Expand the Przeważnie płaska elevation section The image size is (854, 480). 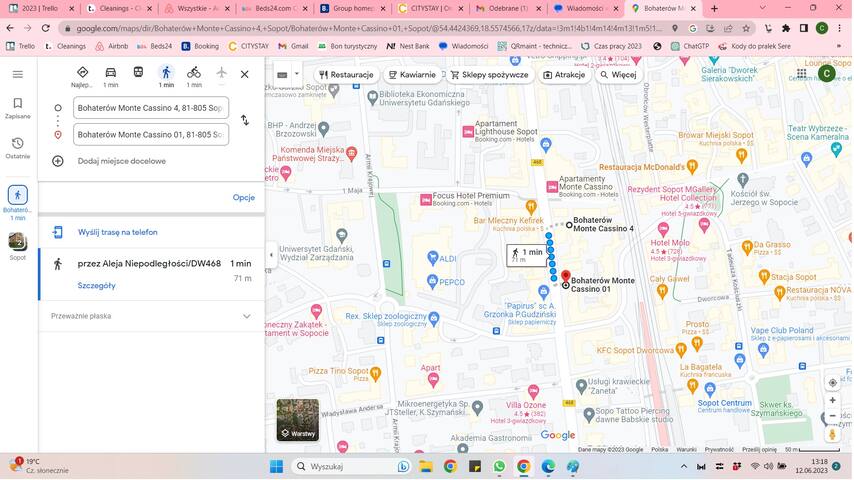(246, 316)
